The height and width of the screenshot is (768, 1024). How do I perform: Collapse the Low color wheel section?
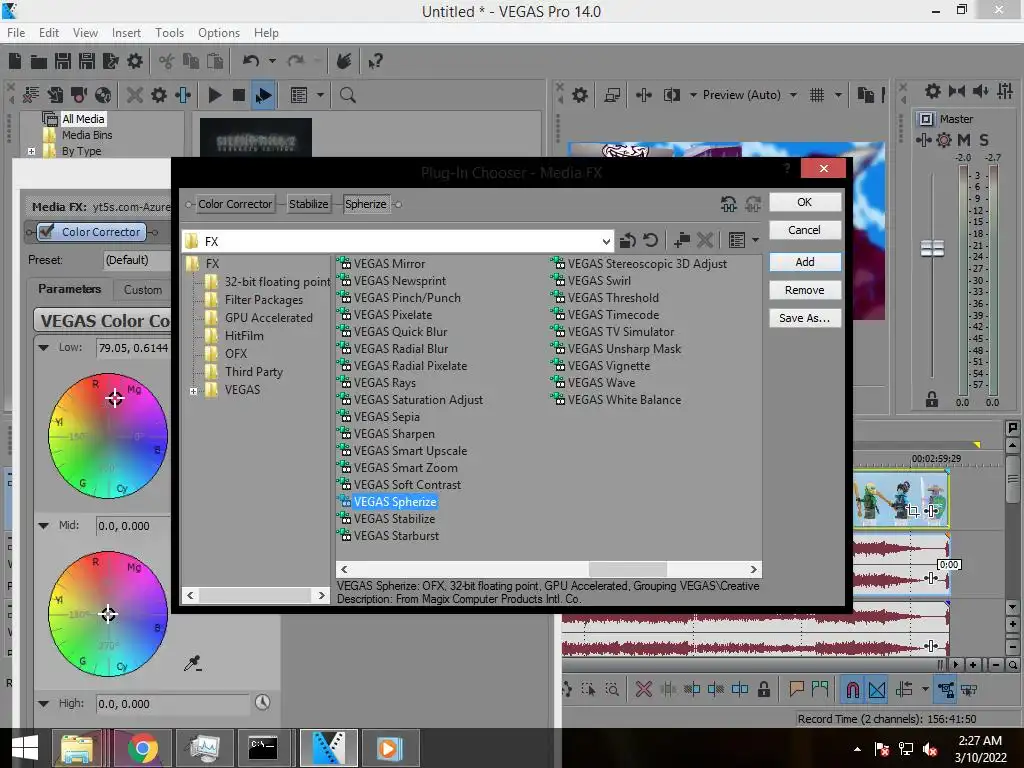43,347
